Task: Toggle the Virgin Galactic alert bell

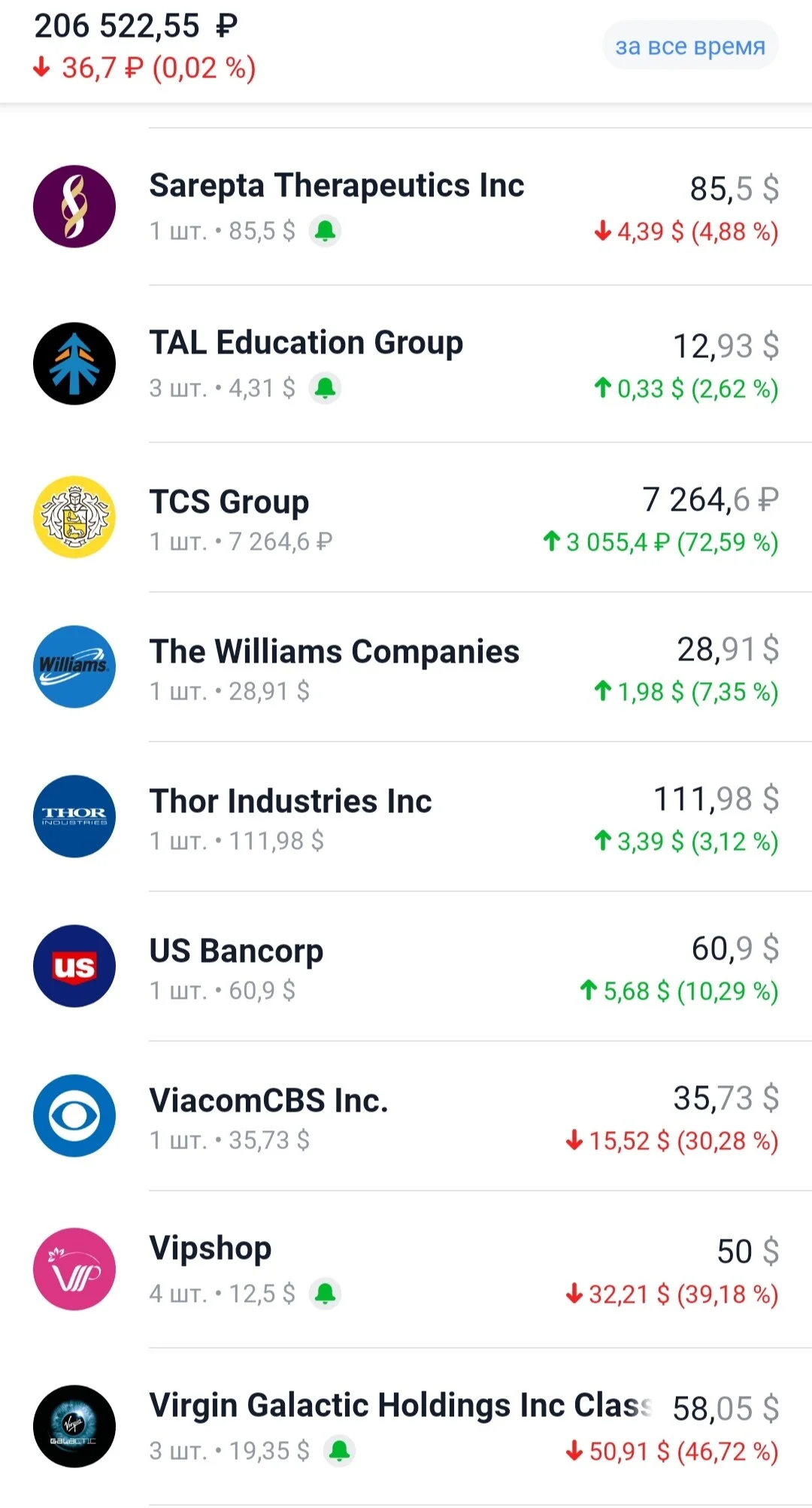Action: 340,1451
